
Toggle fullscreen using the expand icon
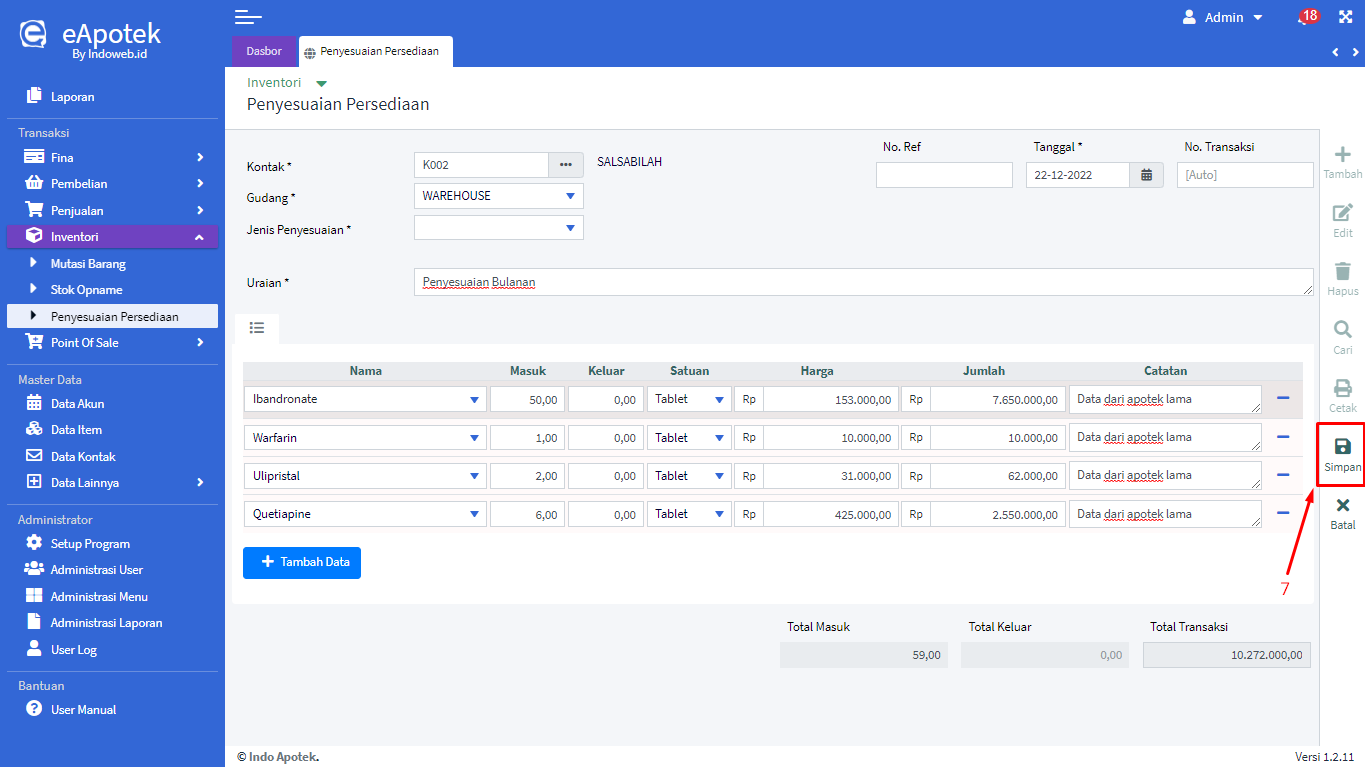click(1344, 17)
